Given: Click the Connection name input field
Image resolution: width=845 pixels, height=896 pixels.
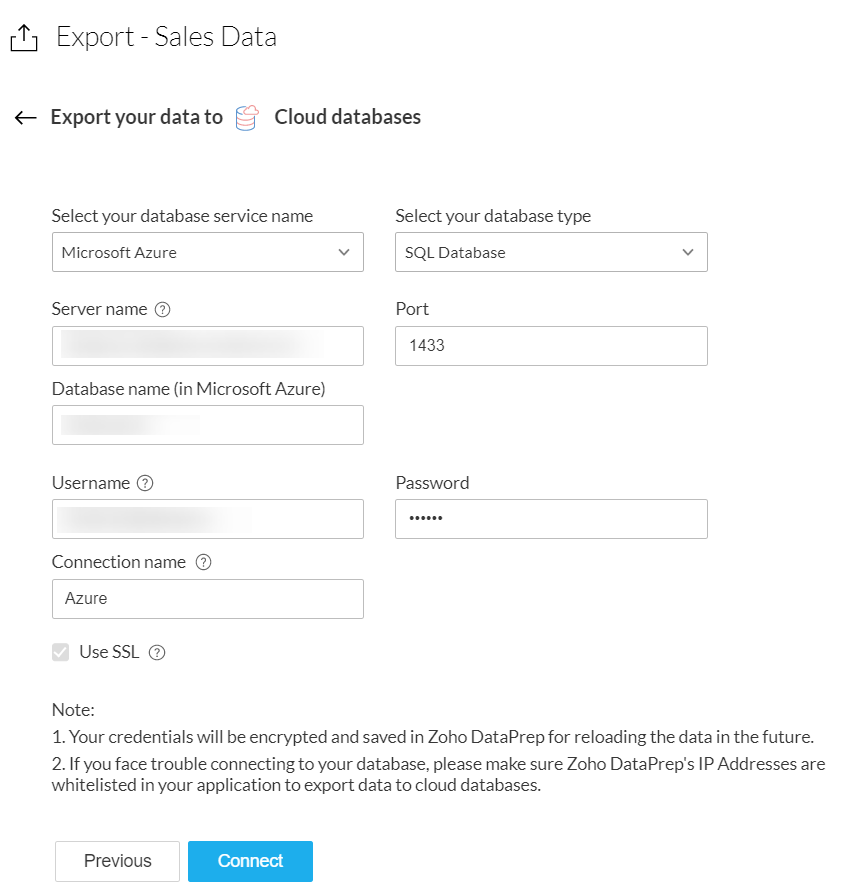Looking at the screenshot, I should (207, 599).
